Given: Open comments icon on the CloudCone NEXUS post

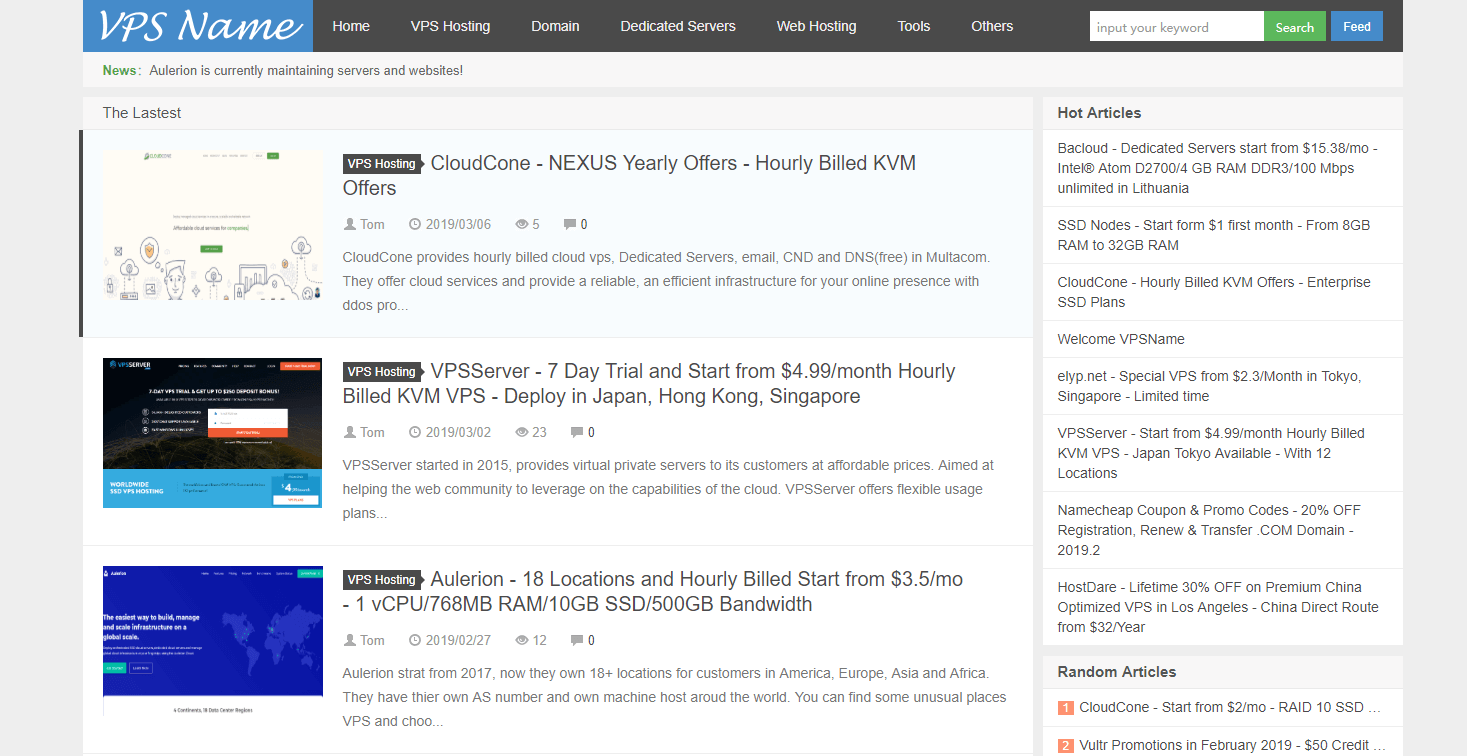Looking at the screenshot, I should tap(569, 224).
